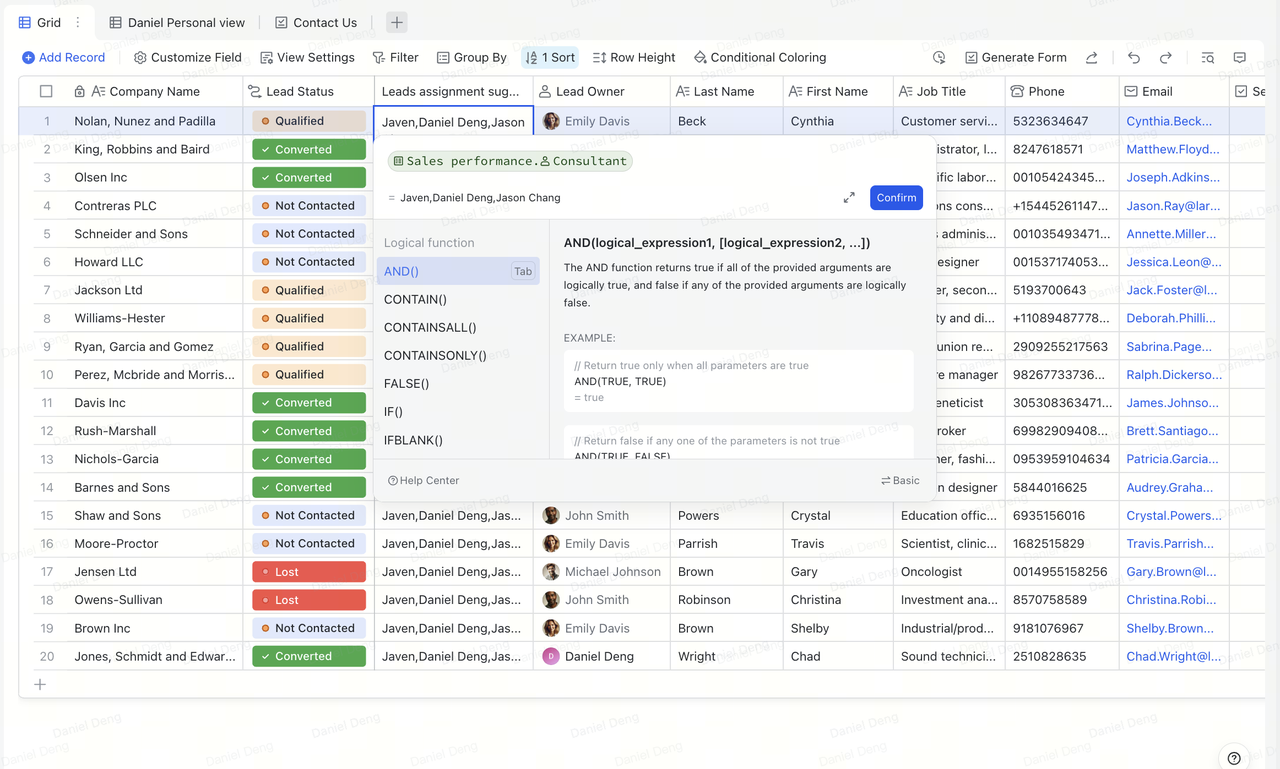Viewport: 1280px width, 769px height.
Task: Click Daniel Deng's avatar in row 20
Action: coord(551,657)
